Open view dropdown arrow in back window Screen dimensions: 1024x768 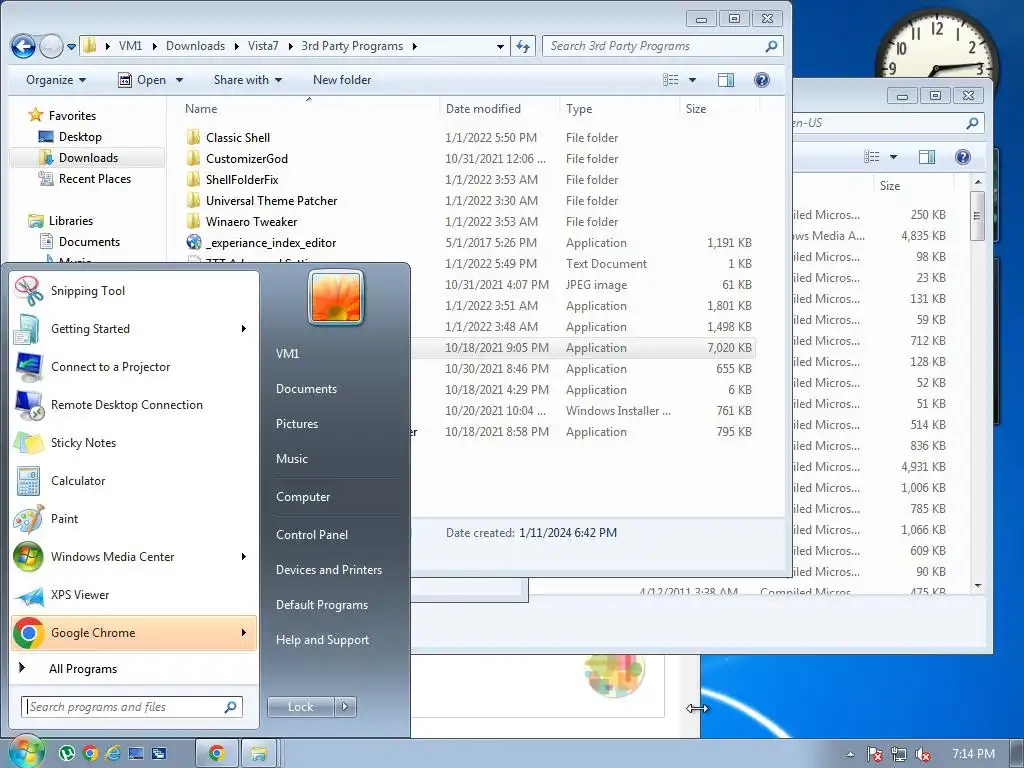(x=893, y=157)
